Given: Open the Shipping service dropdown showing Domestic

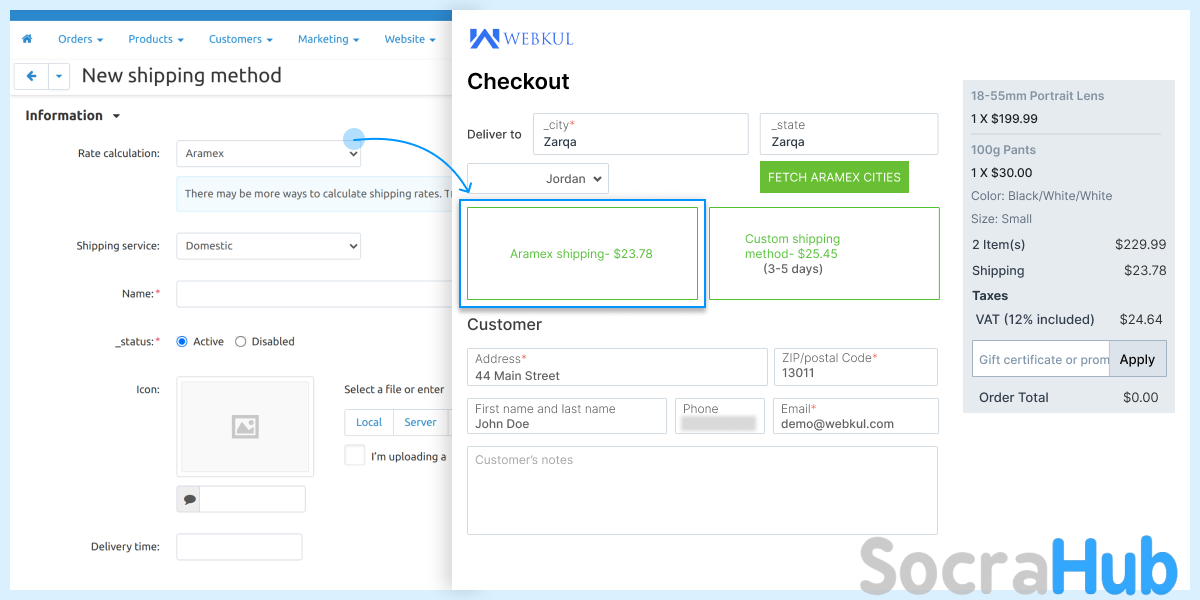Looking at the screenshot, I should (268, 246).
